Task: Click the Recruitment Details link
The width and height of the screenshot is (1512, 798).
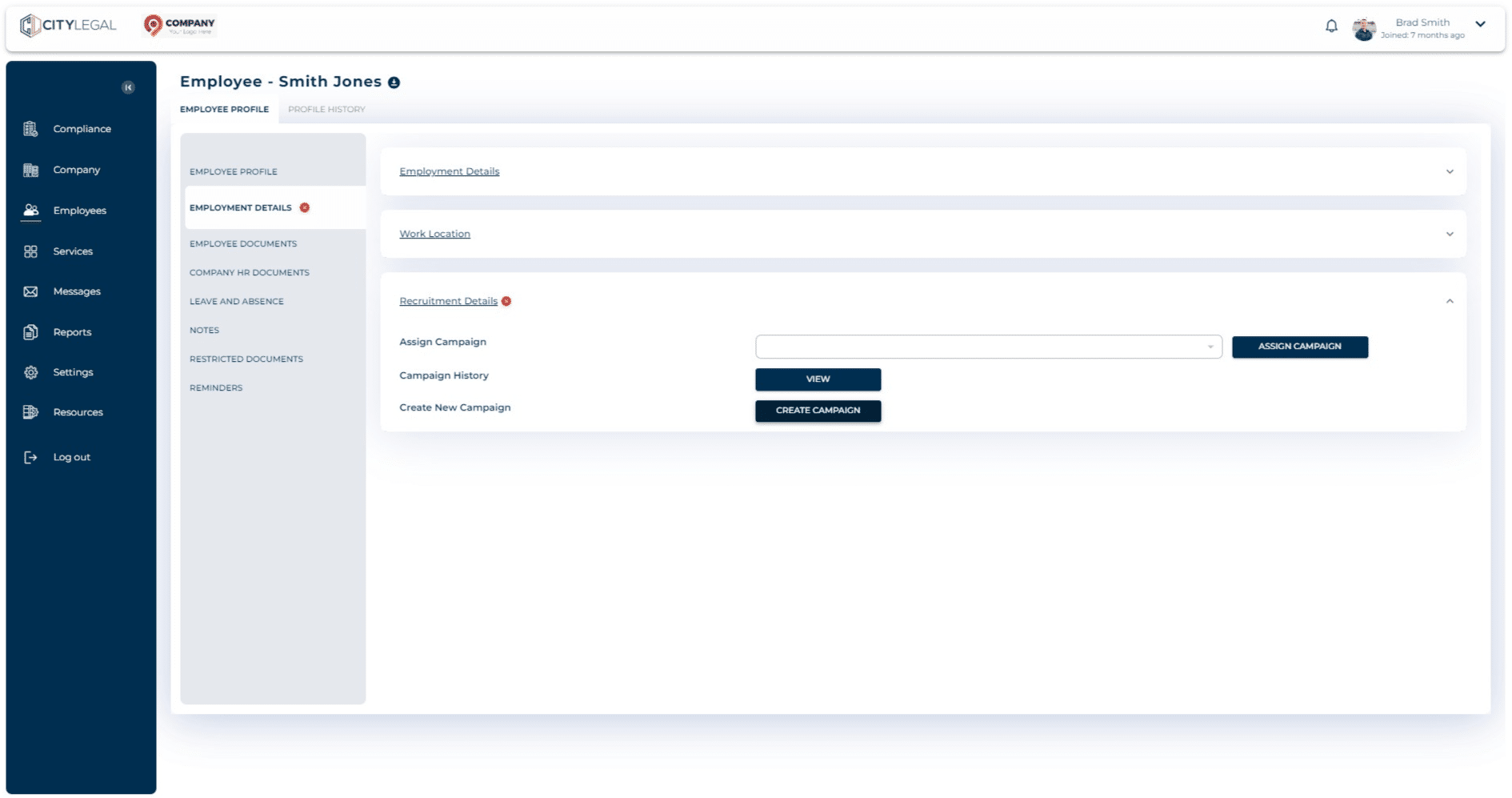Action: click(448, 301)
